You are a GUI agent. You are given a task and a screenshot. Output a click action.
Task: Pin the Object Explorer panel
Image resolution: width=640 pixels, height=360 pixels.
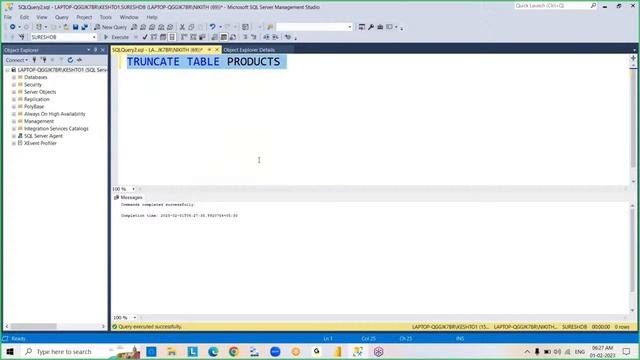point(96,50)
